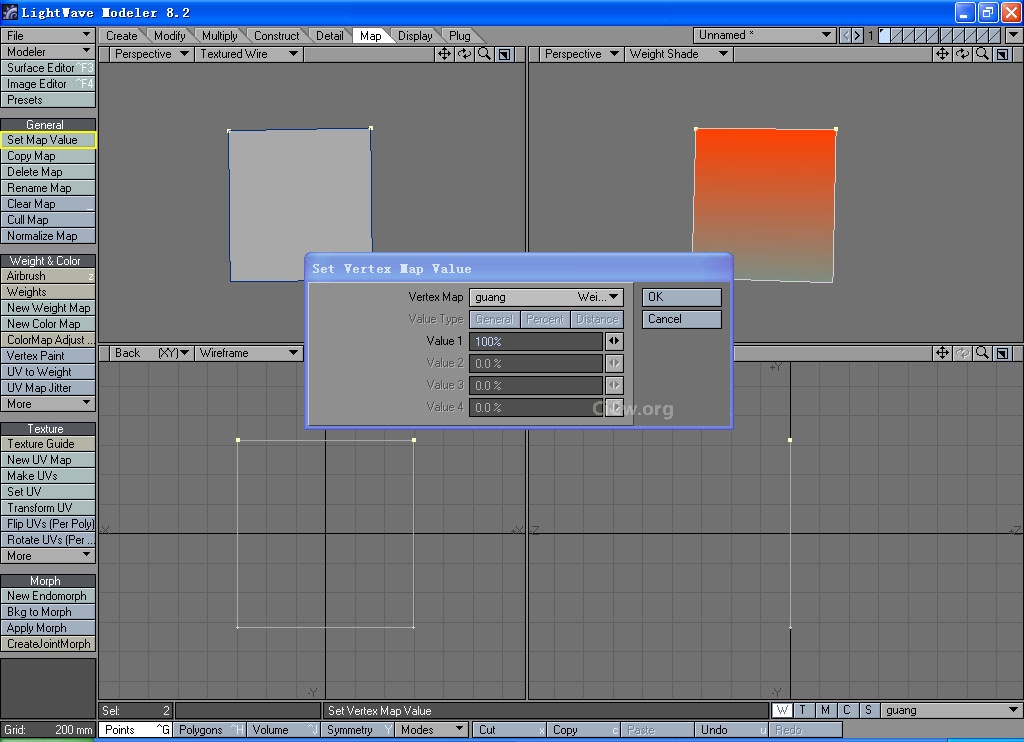The width and height of the screenshot is (1024, 742).
Task: Click the Value 1 arrow stepper button
Action: coord(615,341)
